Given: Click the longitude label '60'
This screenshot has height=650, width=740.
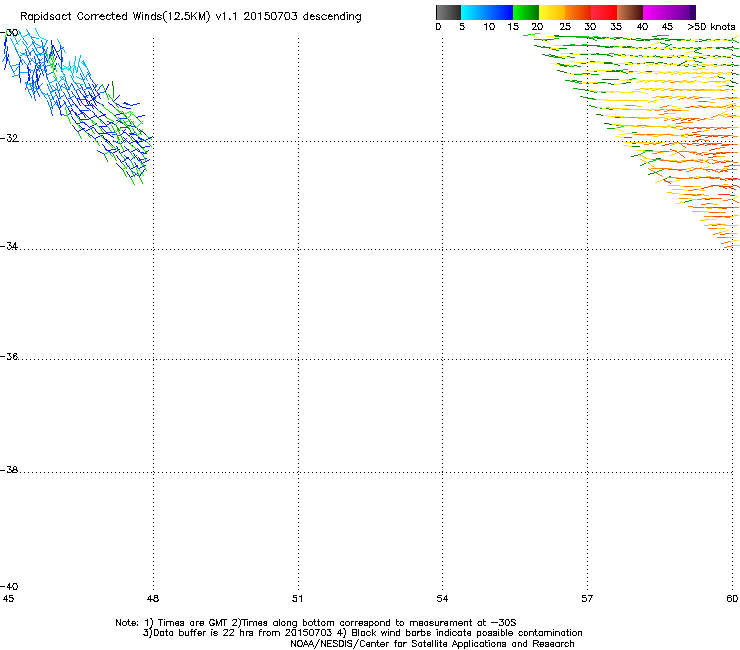Looking at the screenshot, I should tap(732, 599).
